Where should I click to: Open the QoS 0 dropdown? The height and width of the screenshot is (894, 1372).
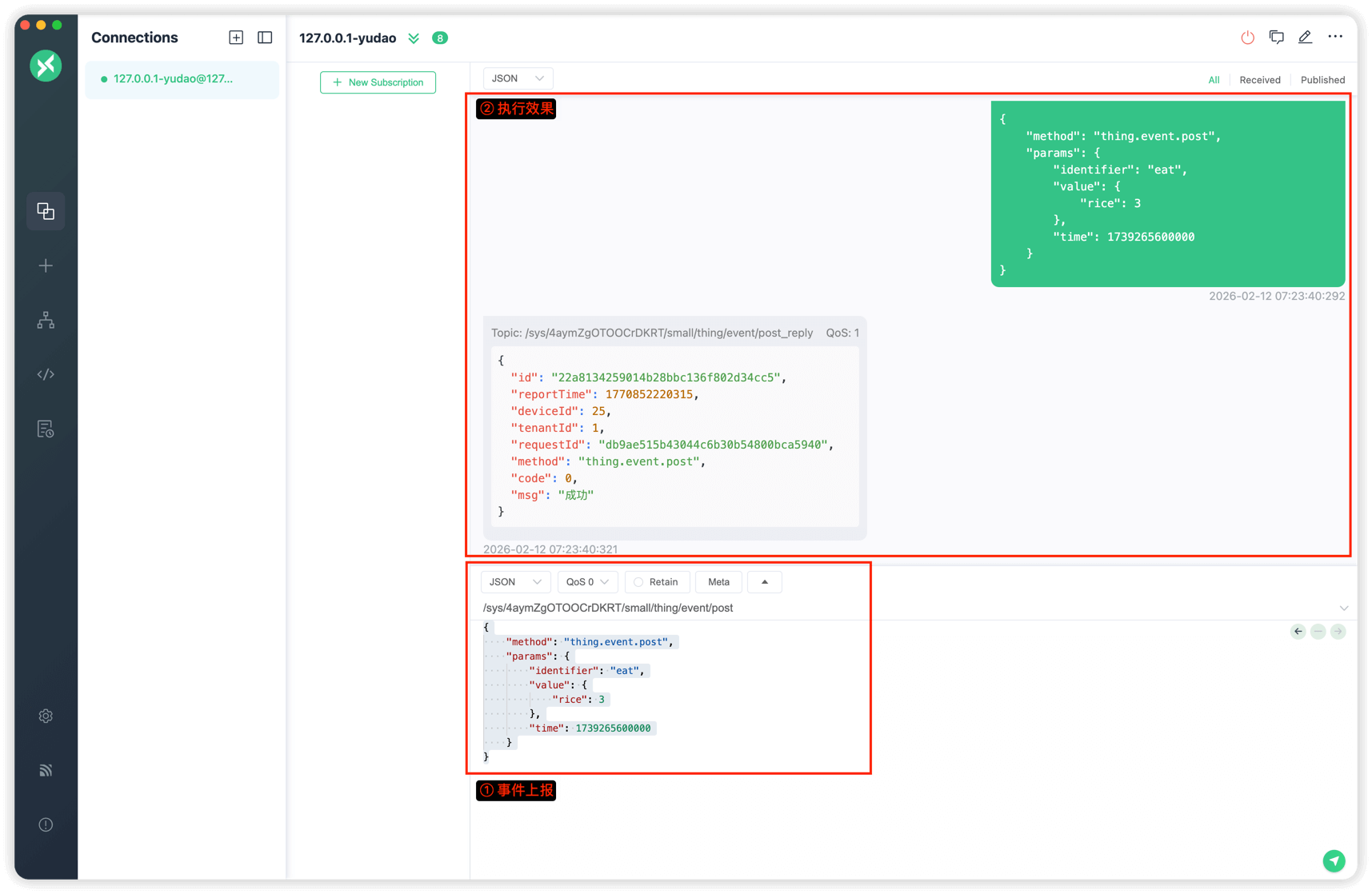pyautogui.click(x=587, y=582)
